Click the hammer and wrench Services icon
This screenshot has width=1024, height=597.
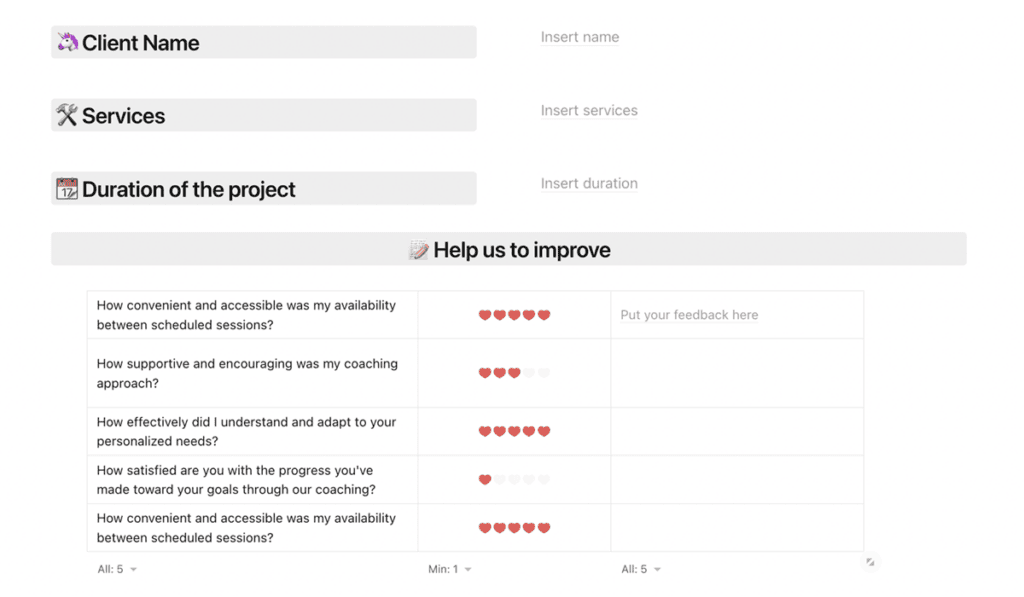click(x=65, y=115)
